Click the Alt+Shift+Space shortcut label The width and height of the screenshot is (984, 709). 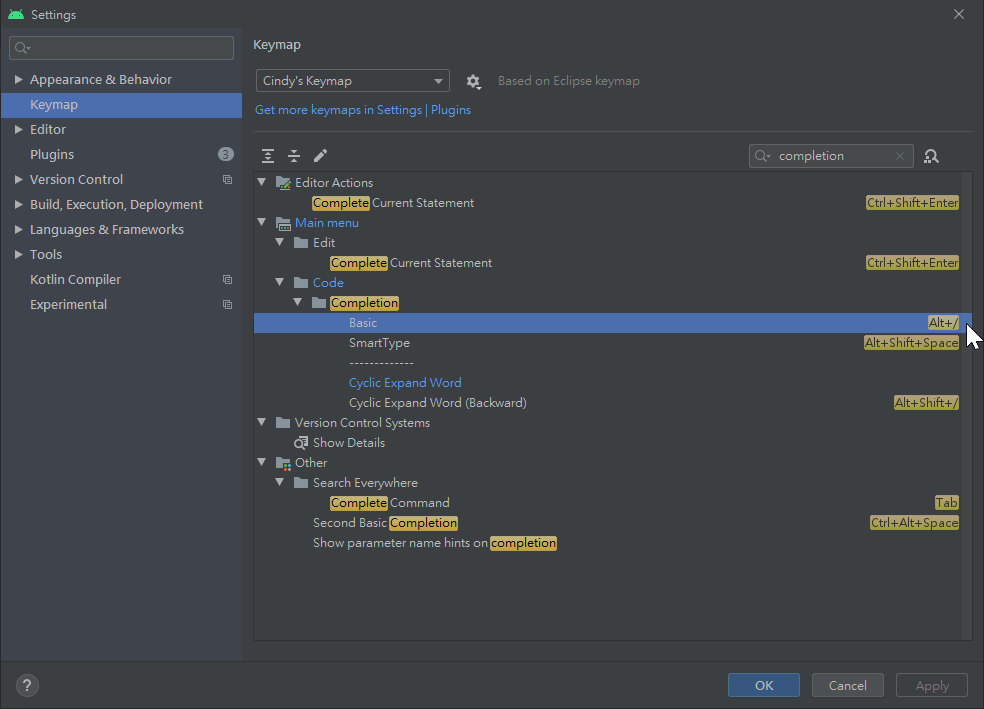pyautogui.click(x=911, y=343)
